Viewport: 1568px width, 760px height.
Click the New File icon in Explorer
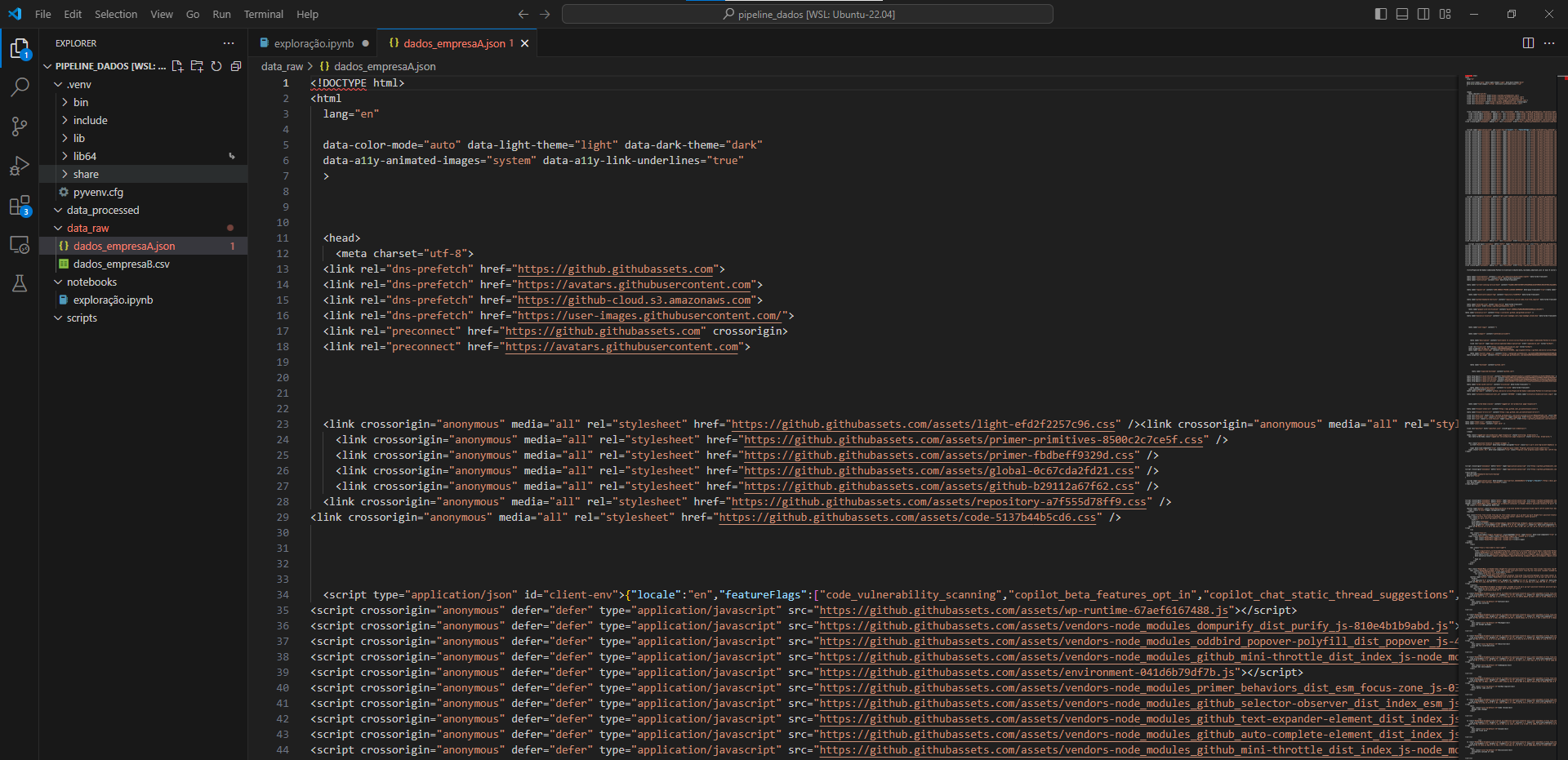pyautogui.click(x=177, y=66)
